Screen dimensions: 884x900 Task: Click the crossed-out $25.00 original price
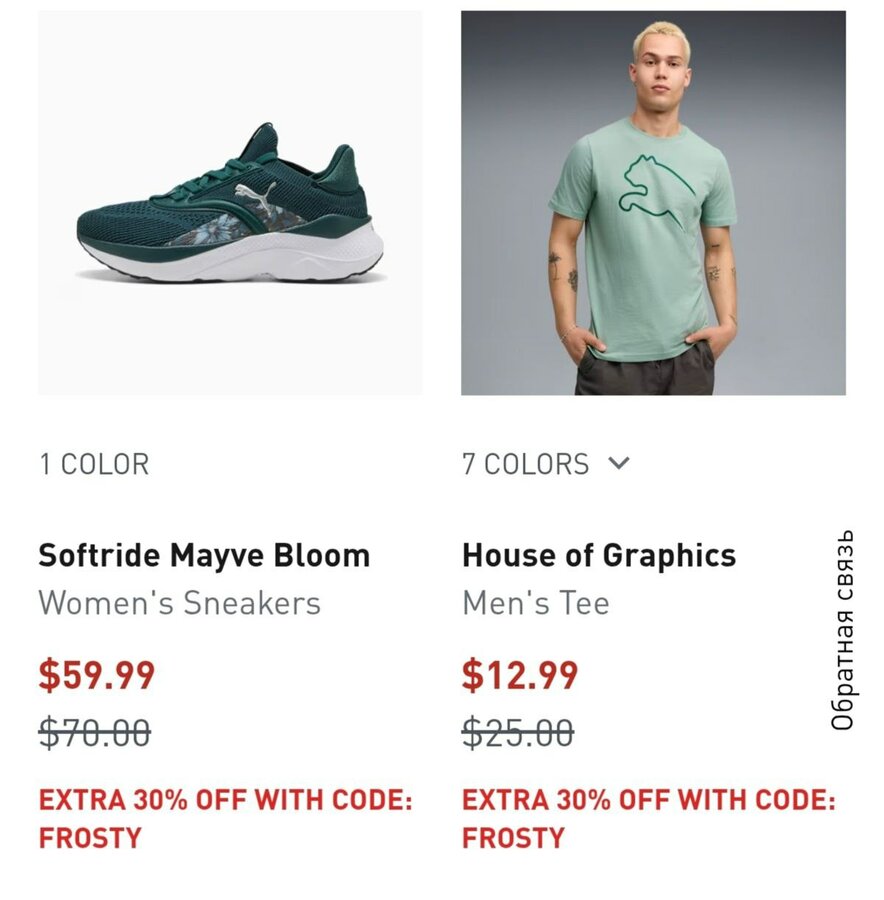[x=518, y=733]
